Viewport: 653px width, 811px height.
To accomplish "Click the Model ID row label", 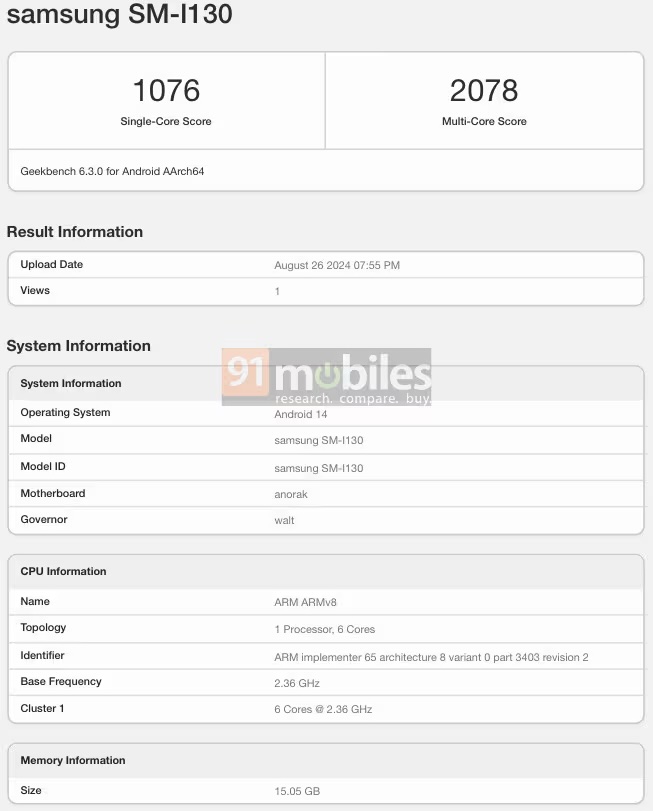I will pyautogui.click(x=43, y=466).
